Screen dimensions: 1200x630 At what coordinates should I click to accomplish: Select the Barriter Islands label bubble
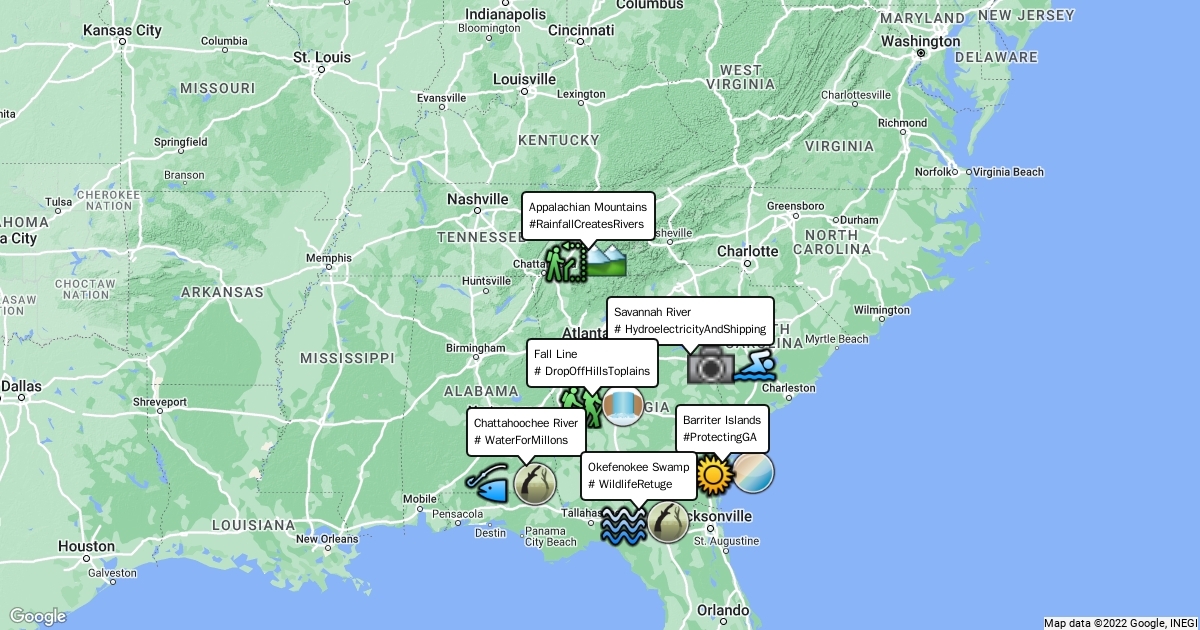tap(722, 429)
